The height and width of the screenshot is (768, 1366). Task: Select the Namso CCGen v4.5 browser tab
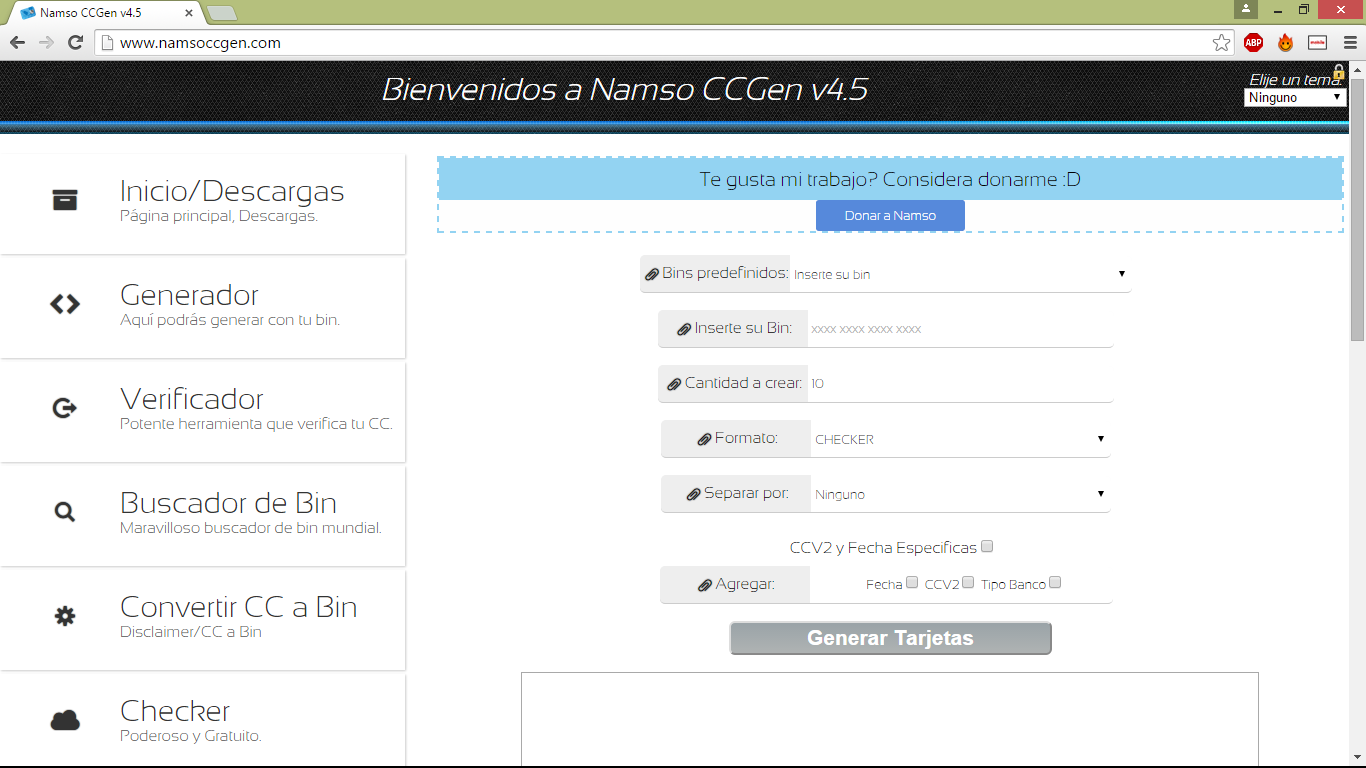point(105,13)
